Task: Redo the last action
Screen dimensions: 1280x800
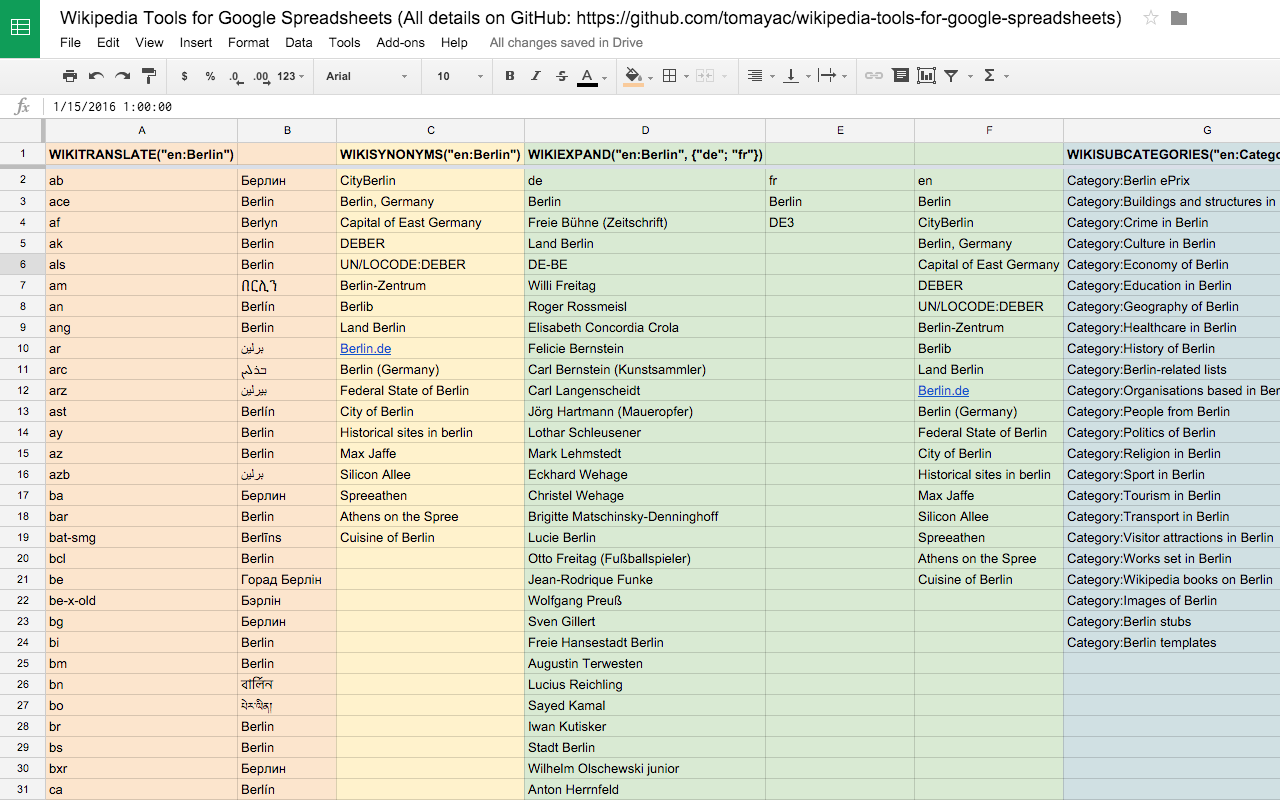Action: pyautogui.click(x=122, y=76)
